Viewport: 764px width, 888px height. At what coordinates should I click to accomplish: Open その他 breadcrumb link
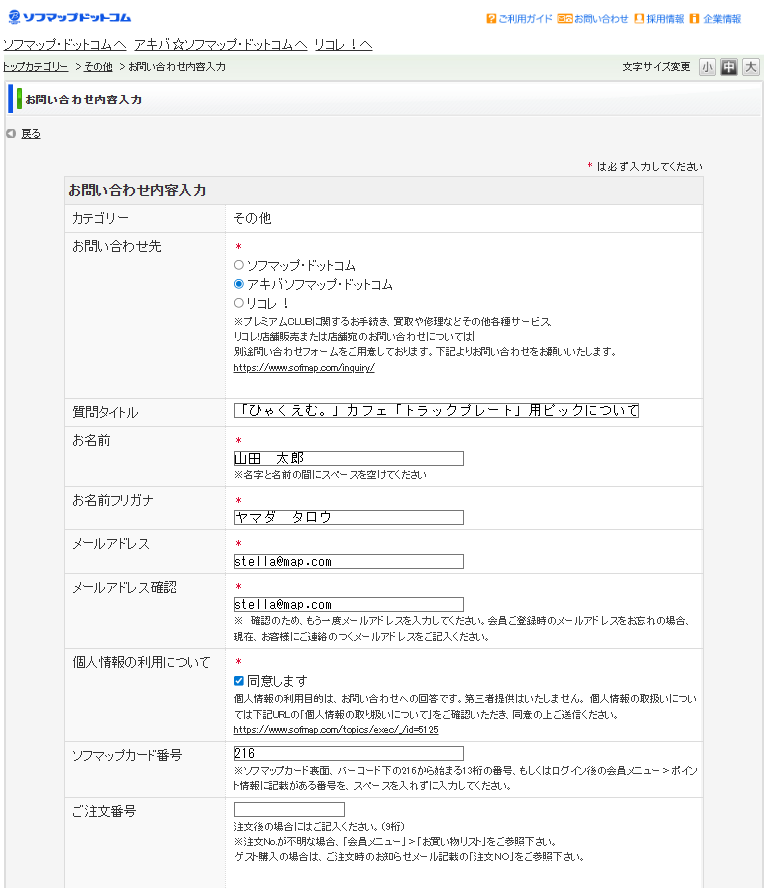(98, 67)
